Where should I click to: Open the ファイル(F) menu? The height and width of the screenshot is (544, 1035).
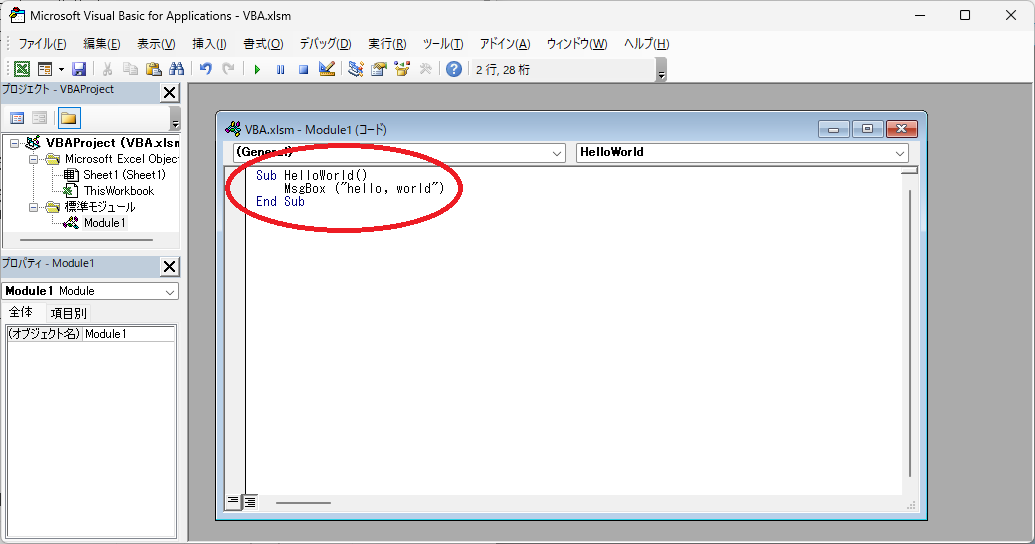point(42,44)
